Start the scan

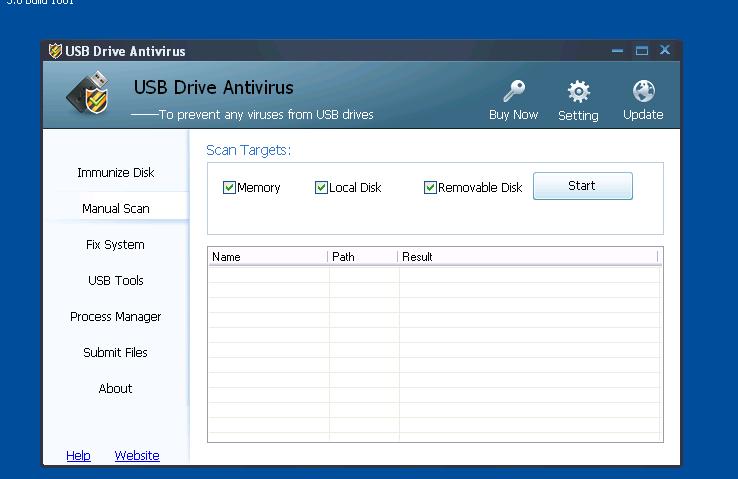point(583,186)
